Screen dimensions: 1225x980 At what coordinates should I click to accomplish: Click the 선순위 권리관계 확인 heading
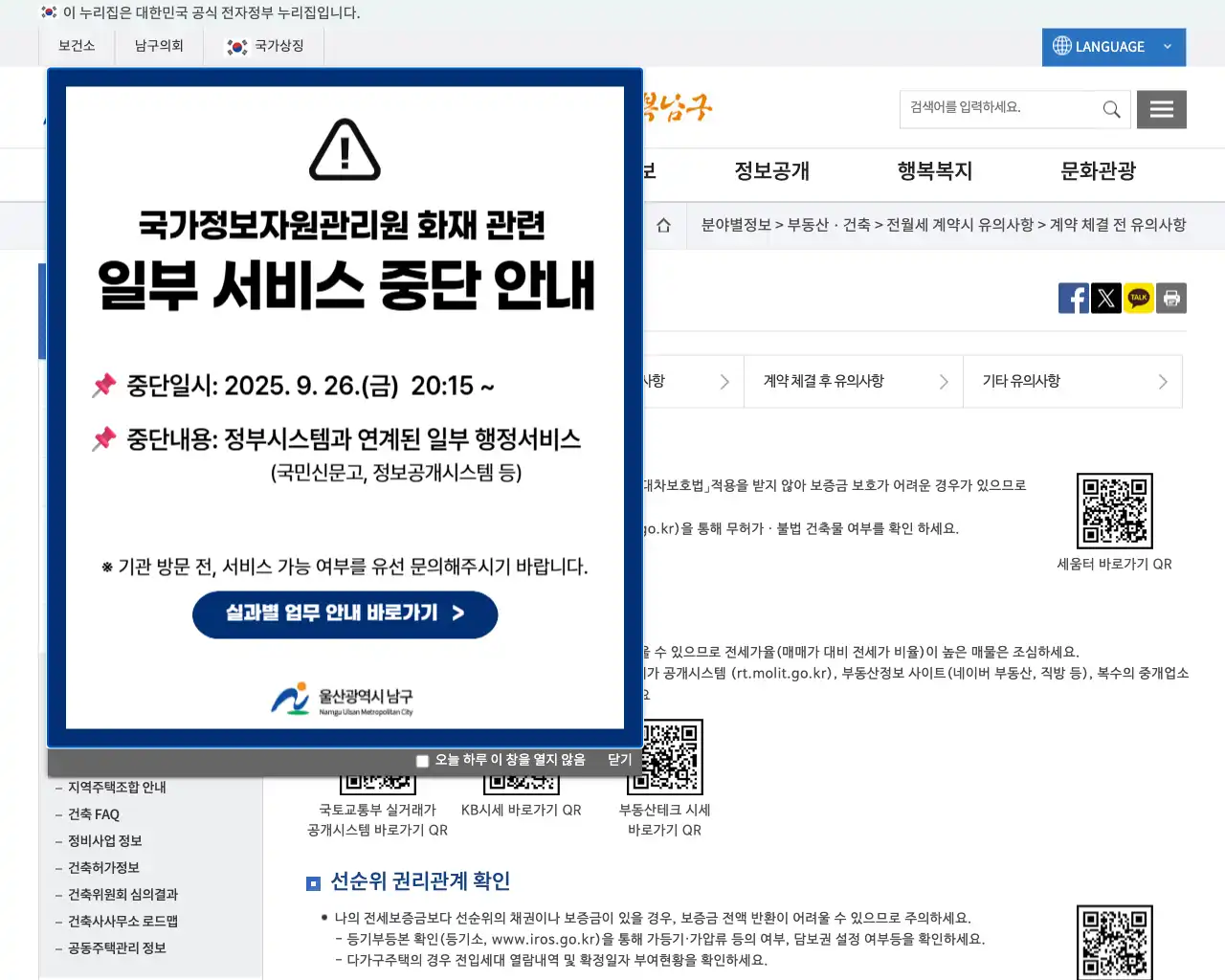click(x=420, y=881)
